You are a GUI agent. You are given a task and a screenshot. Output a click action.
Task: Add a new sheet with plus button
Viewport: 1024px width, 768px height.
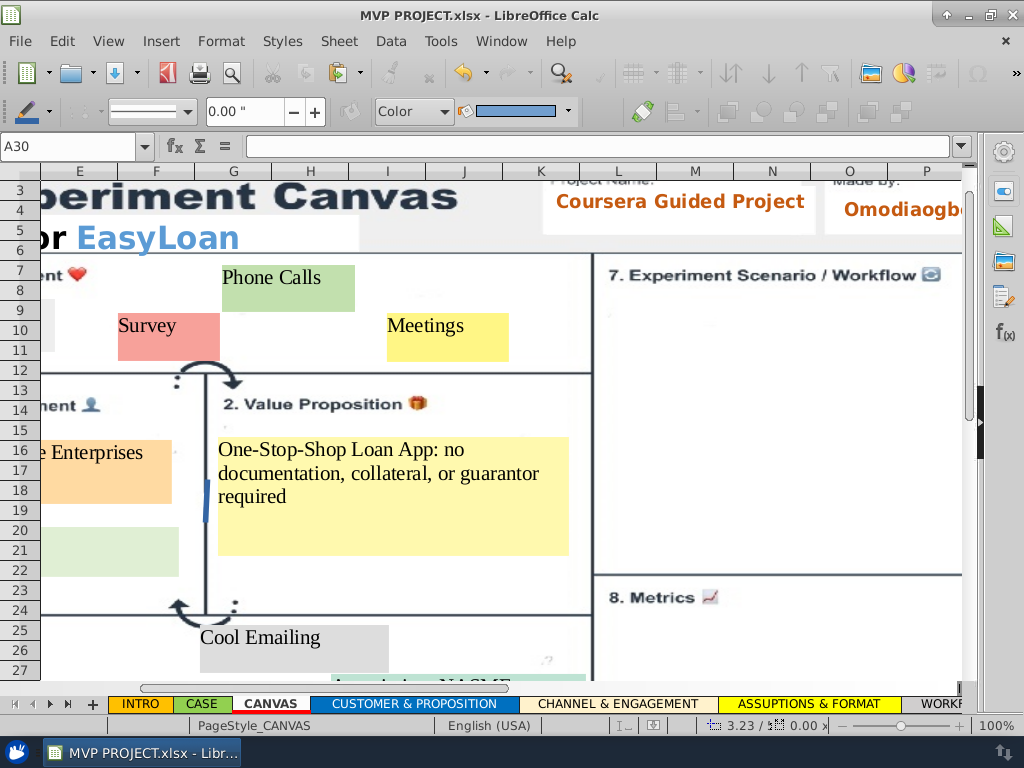pos(93,705)
